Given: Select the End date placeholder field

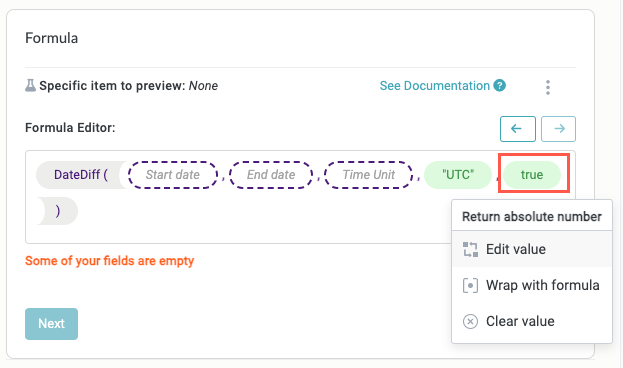Looking at the screenshot, I should click(x=271, y=175).
